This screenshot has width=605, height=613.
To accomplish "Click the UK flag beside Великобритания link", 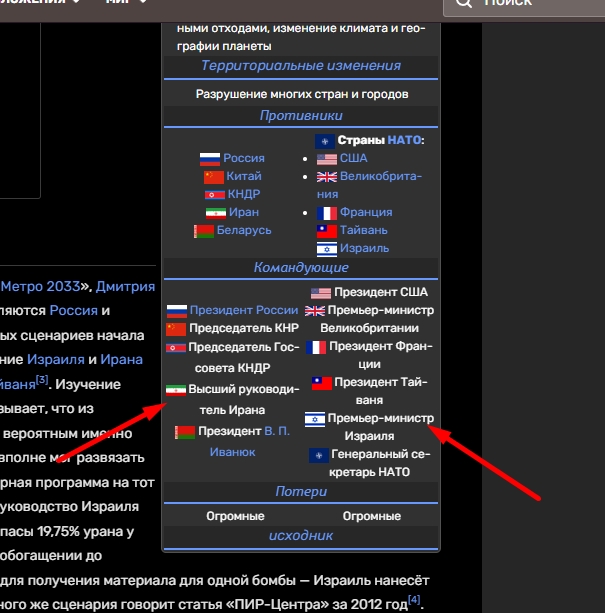I will coord(327,177).
